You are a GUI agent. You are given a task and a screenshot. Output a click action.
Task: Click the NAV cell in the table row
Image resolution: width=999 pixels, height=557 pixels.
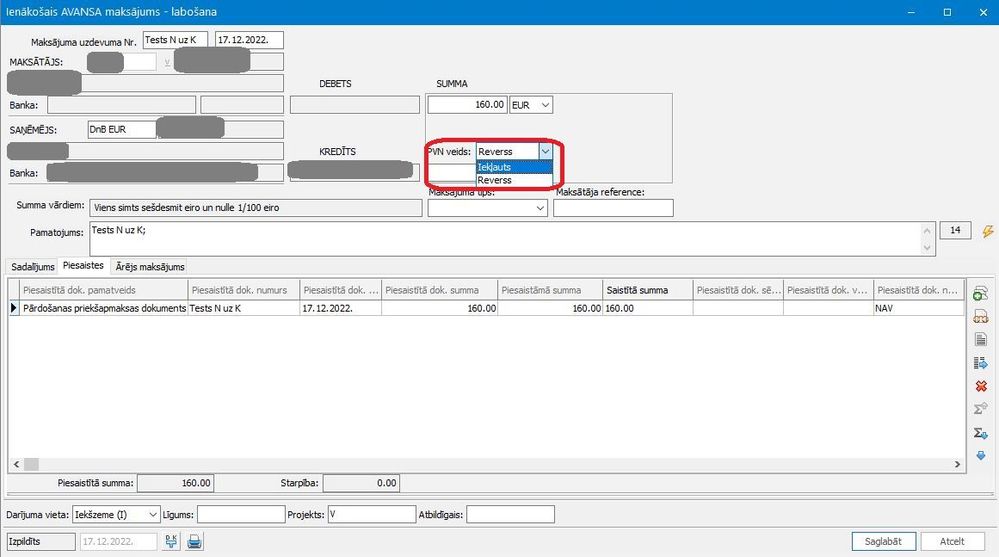[x=918, y=308]
